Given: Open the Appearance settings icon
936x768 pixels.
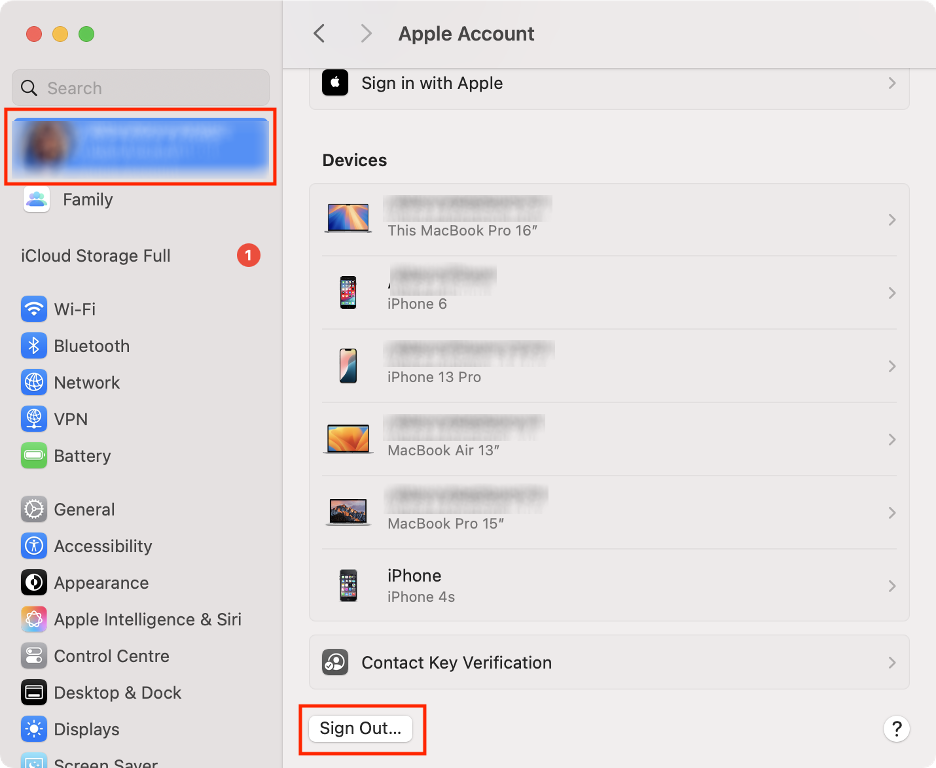Looking at the screenshot, I should pos(34,583).
